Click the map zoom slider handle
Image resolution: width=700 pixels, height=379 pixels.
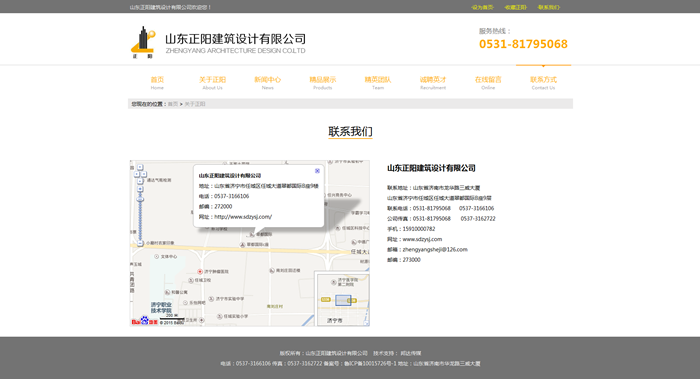click(x=140, y=200)
